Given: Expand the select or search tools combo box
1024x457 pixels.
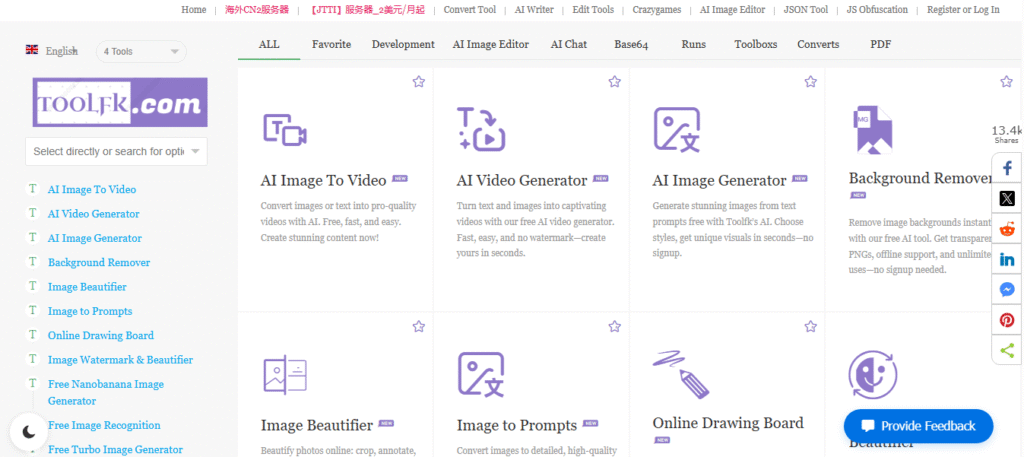Looking at the screenshot, I should click(x=116, y=151).
